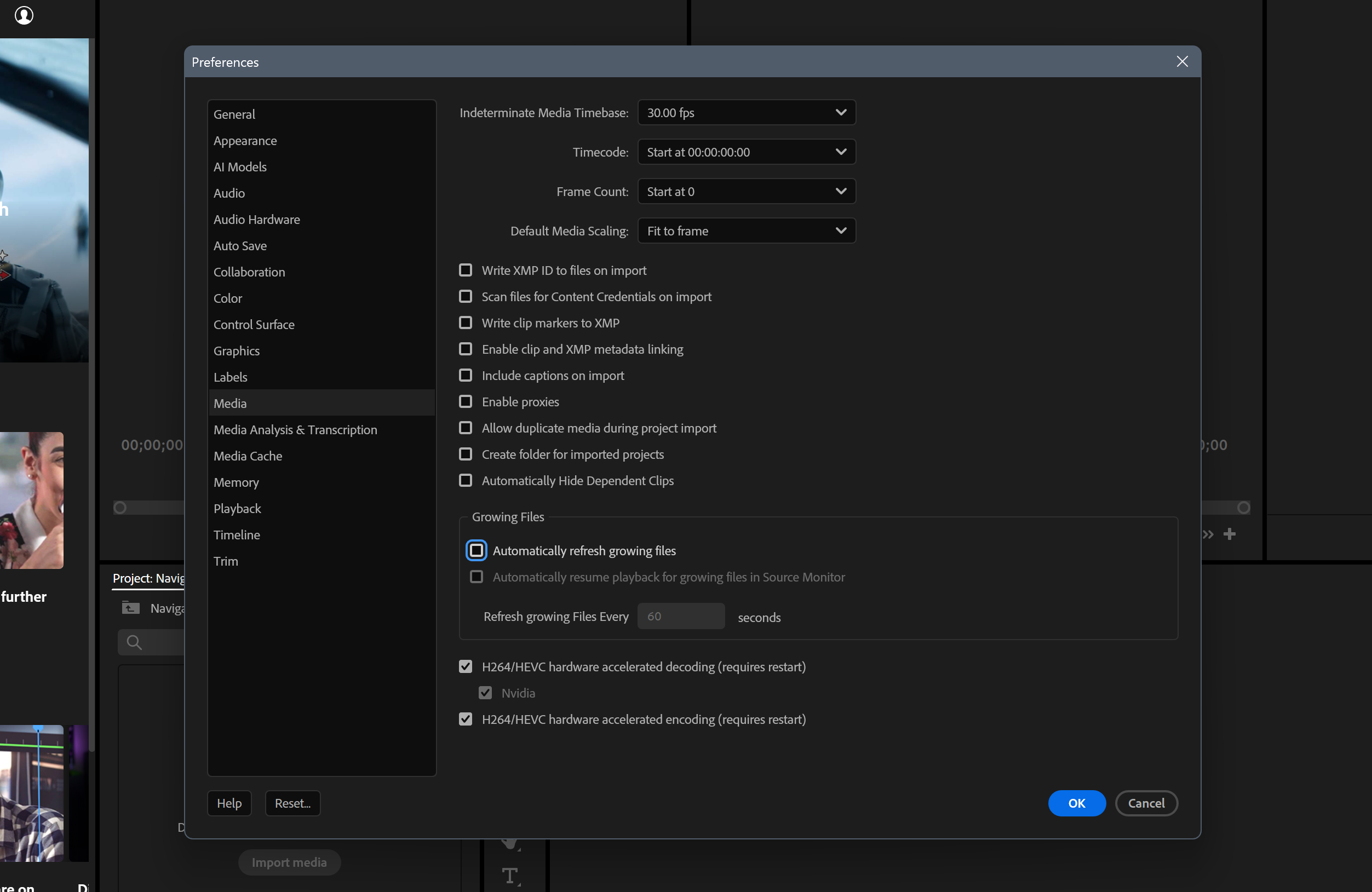Check Include captions on import
The image size is (1372, 892).
click(465, 375)
